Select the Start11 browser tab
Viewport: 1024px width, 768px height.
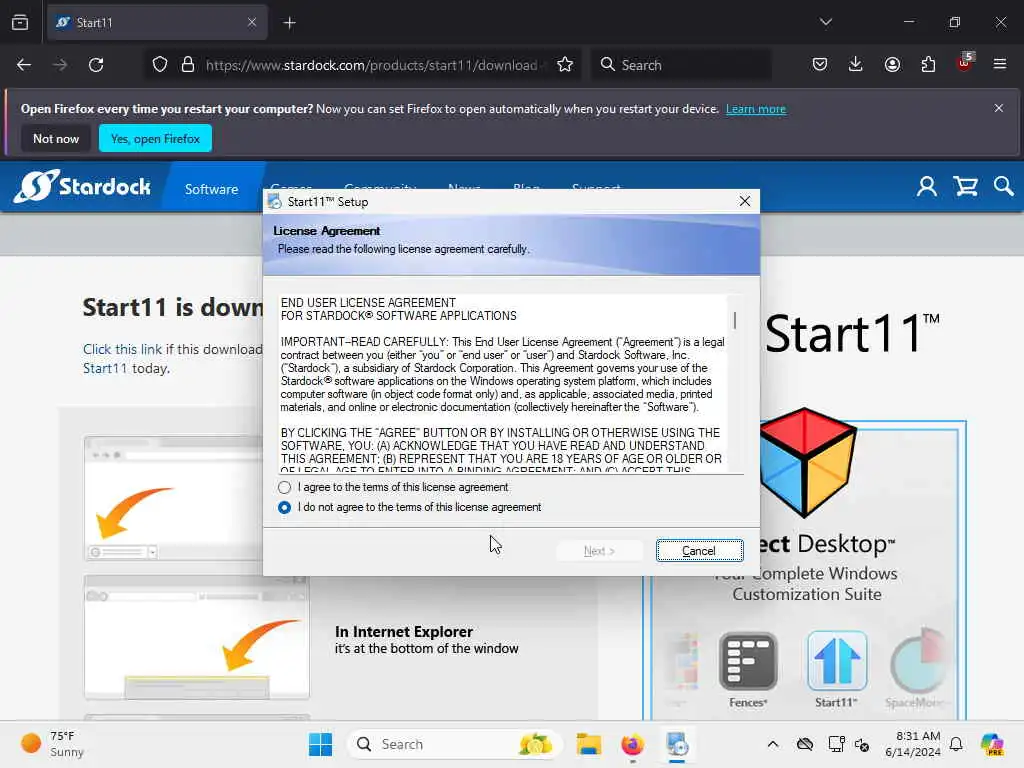157,23
